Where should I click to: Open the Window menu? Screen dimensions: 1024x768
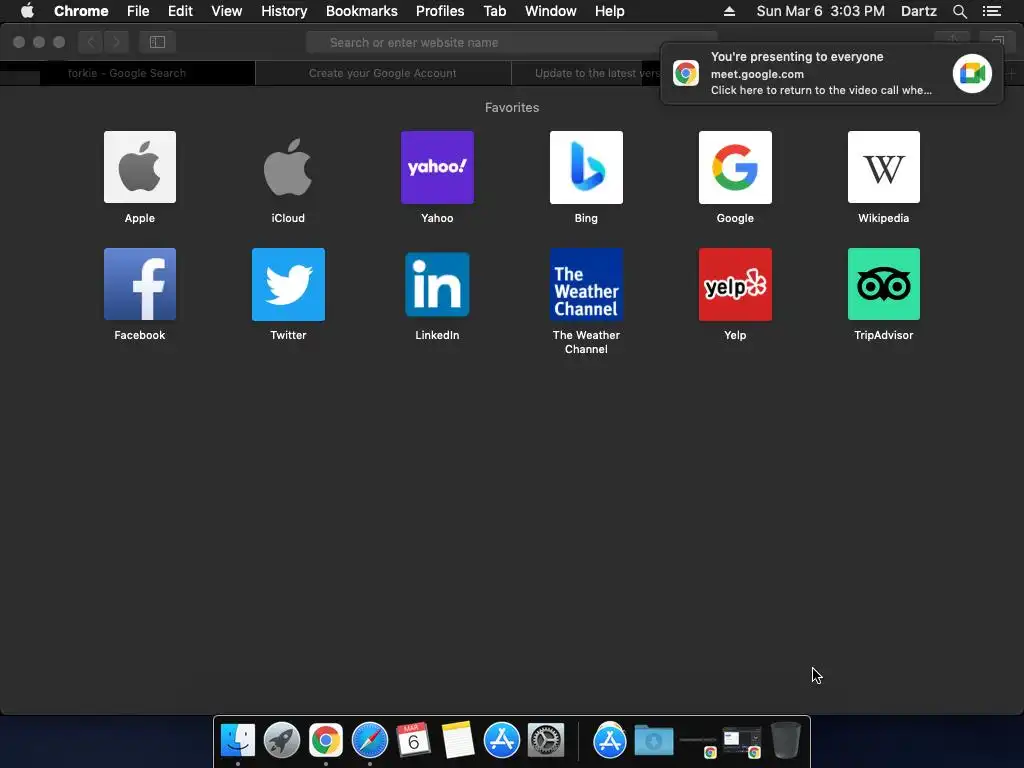pos(551,11)
